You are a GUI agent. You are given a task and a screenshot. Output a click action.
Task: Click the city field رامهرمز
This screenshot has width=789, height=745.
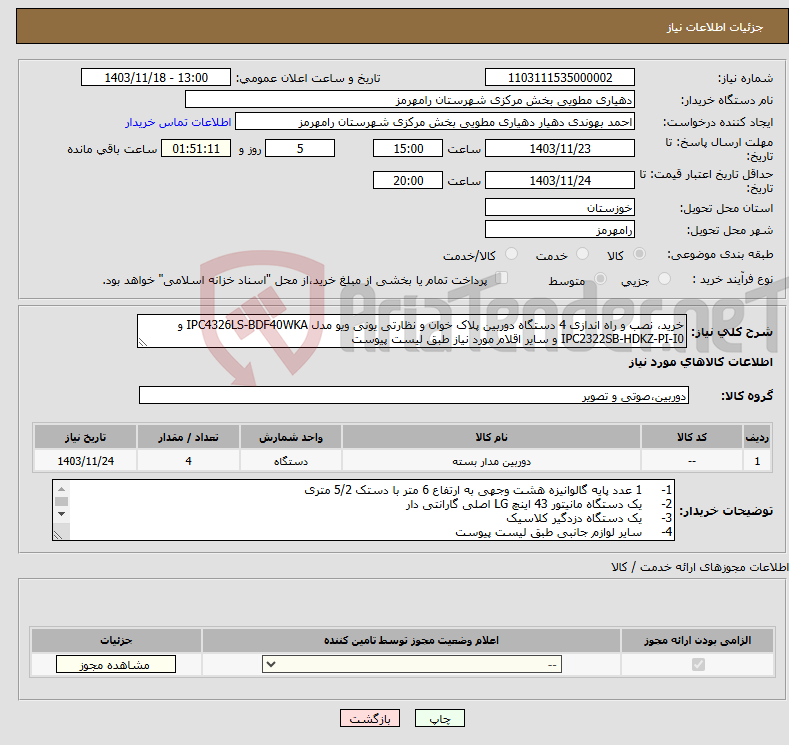click(x=560, y=229)
